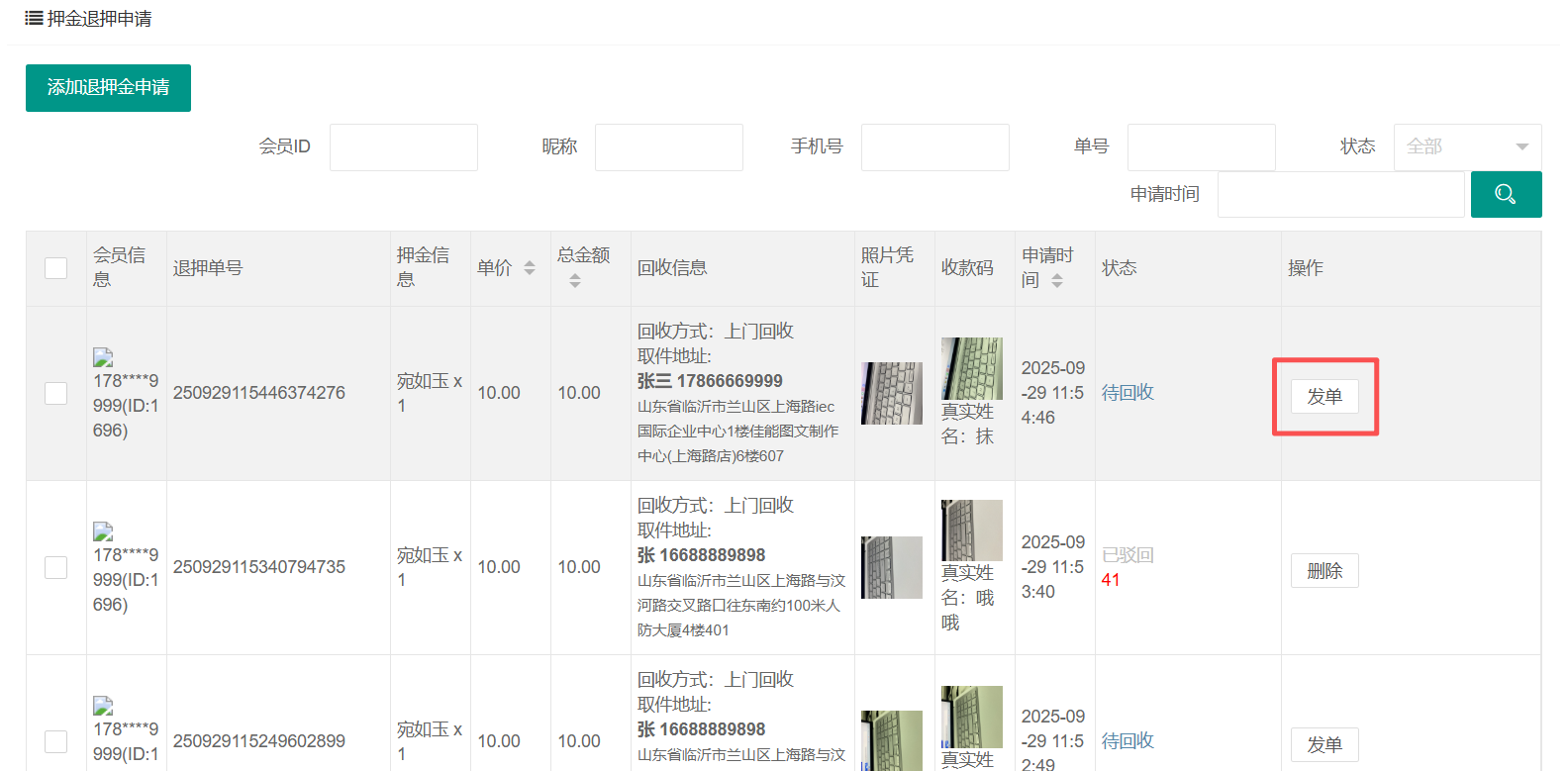Tick the select-all header checkbox
Viewport: 1568px width, 771px height.
pyautogui.click(x=56, y=268)
